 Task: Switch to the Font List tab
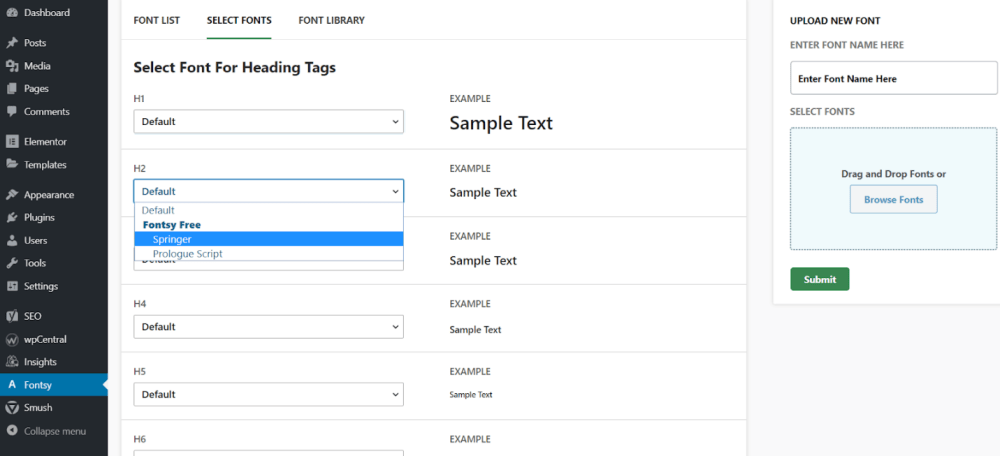pyautogui.click(x=156, y=20)
